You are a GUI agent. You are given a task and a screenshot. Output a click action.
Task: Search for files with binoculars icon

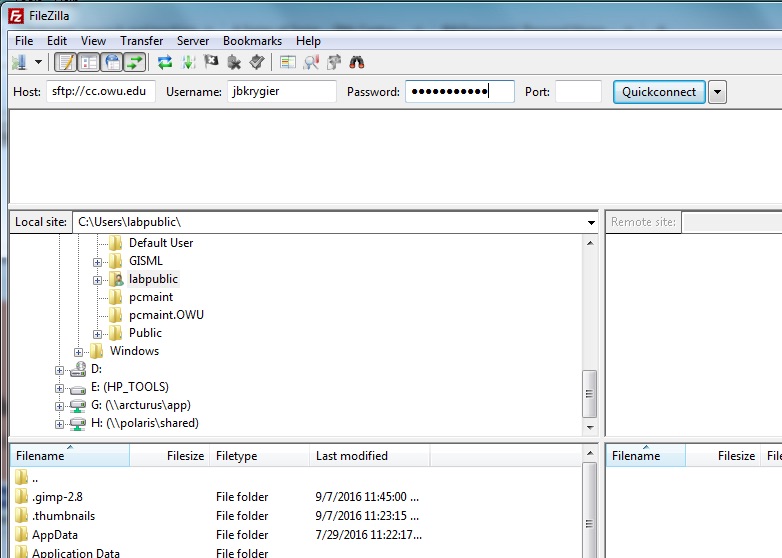pyautogui.click(x=357, y=62)
